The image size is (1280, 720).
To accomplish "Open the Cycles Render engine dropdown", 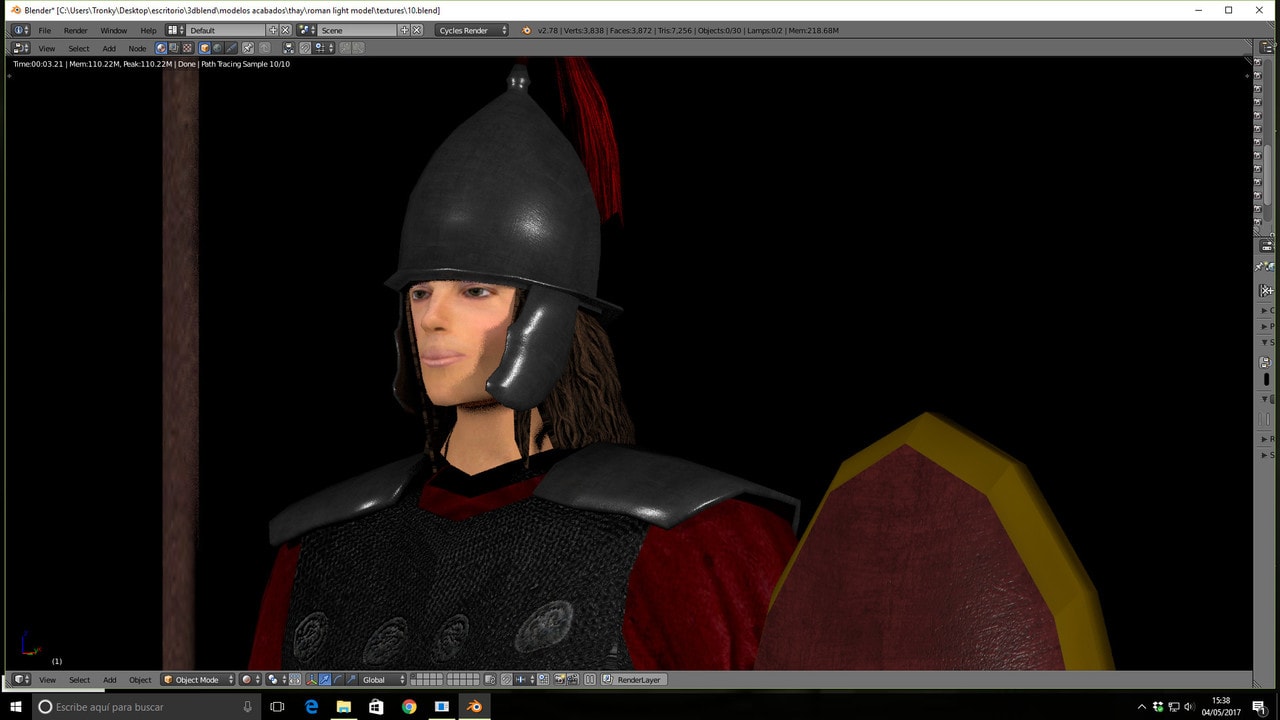I will (x=472, y=30).
